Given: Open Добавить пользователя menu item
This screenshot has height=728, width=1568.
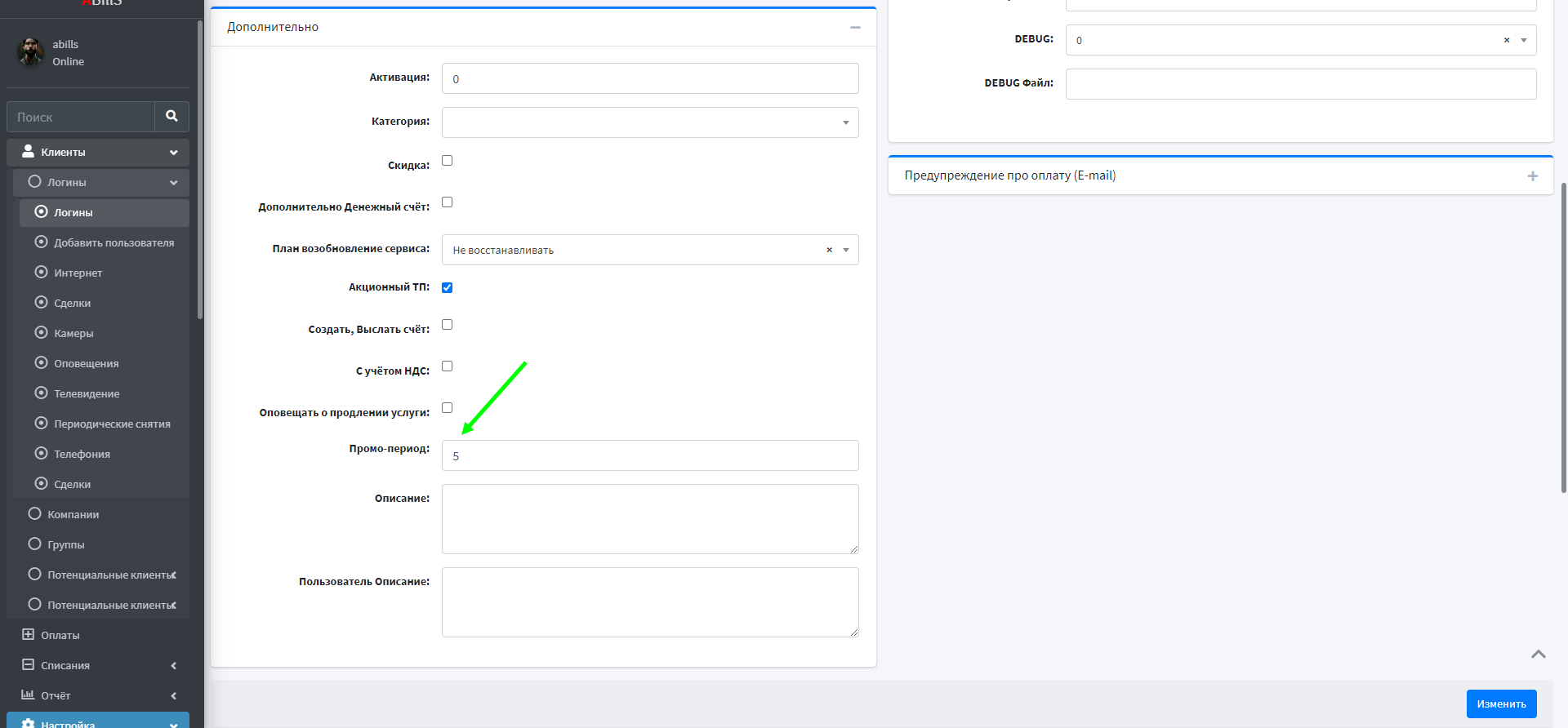Looking at the screenshot, I should tap(114, 242).
